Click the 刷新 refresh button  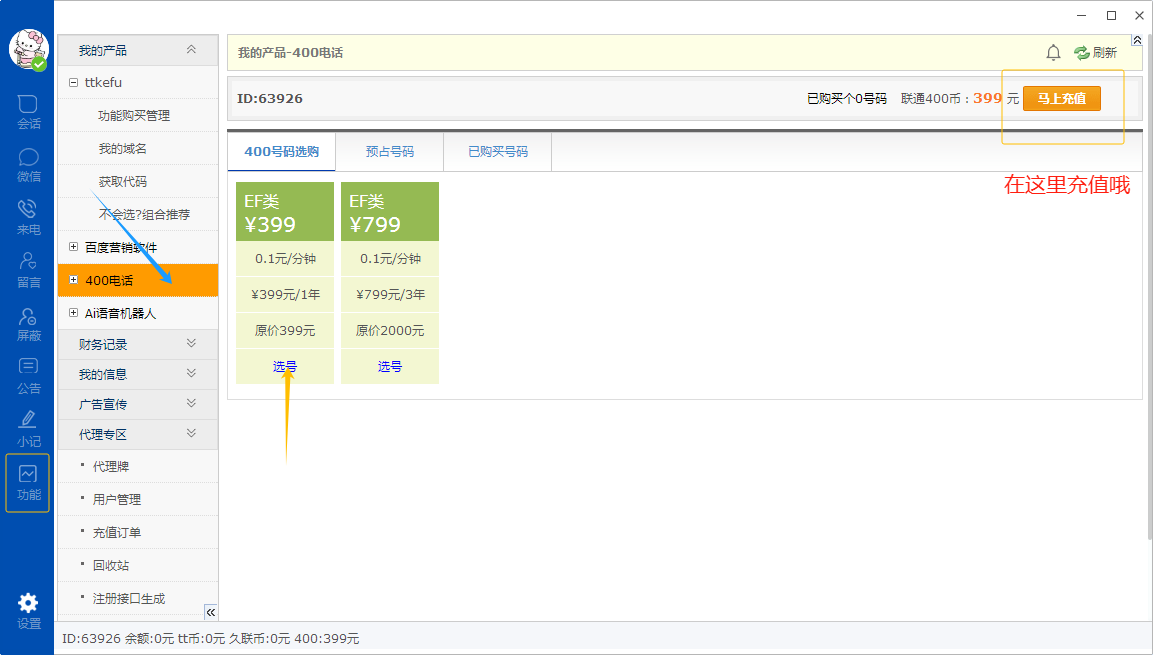1095,53
